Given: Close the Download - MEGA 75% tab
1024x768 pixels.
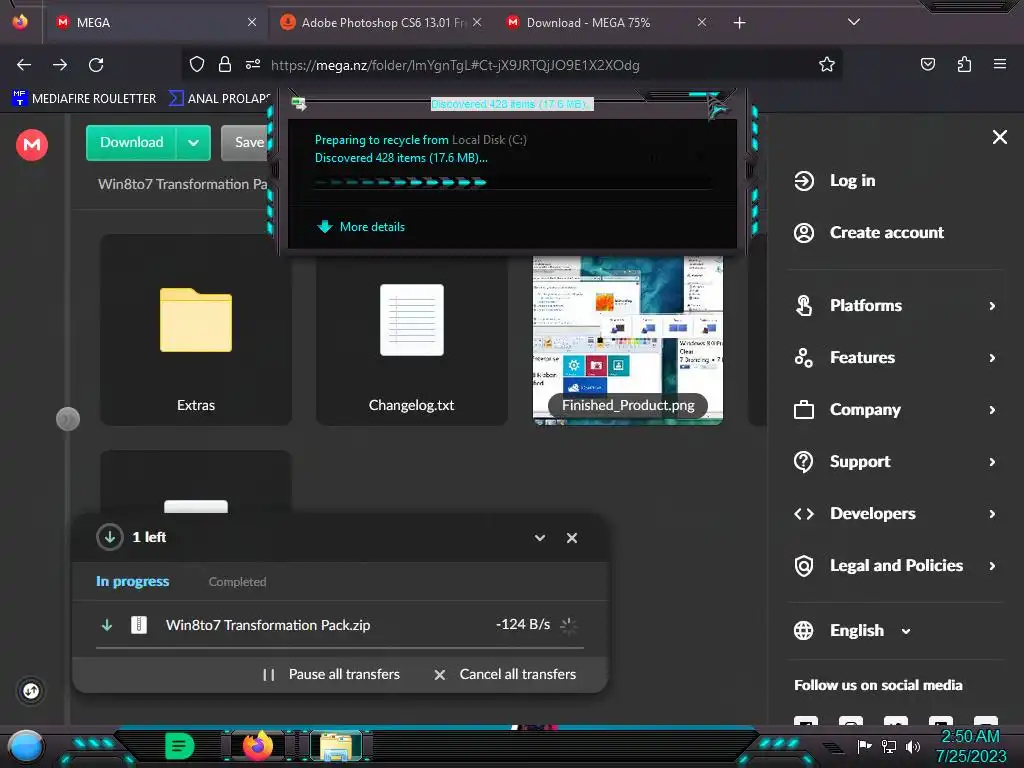Looking at the screenshot, I should [x=701, y=22].
